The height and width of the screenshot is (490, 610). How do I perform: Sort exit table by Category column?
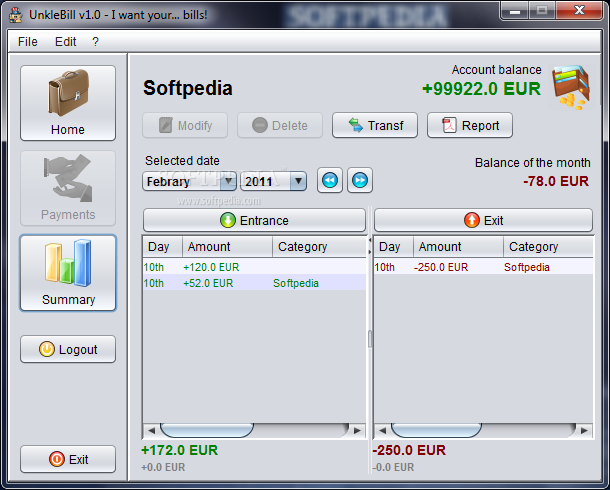pos(548,247)
